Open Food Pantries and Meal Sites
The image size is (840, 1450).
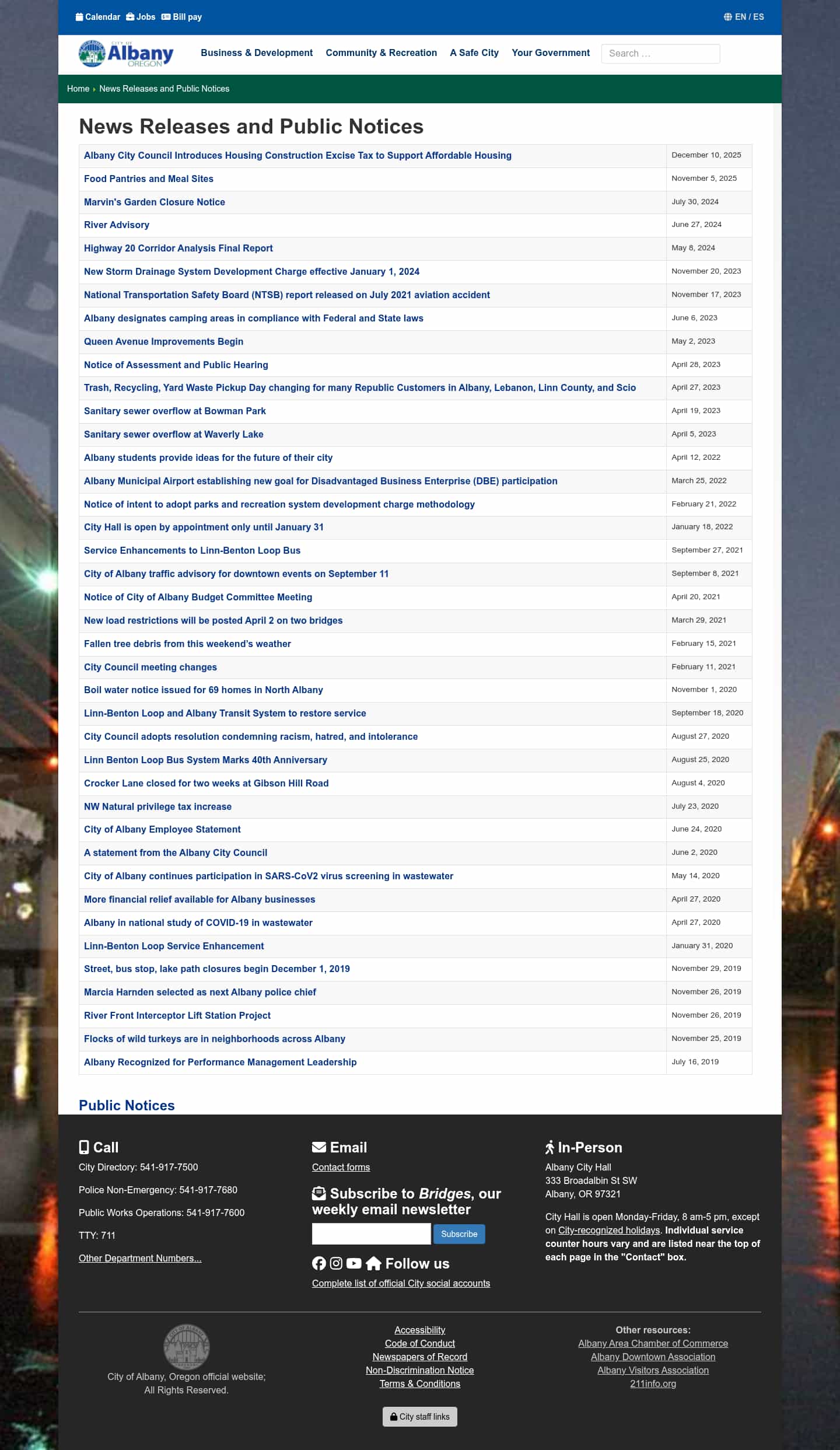pos(149,179)
